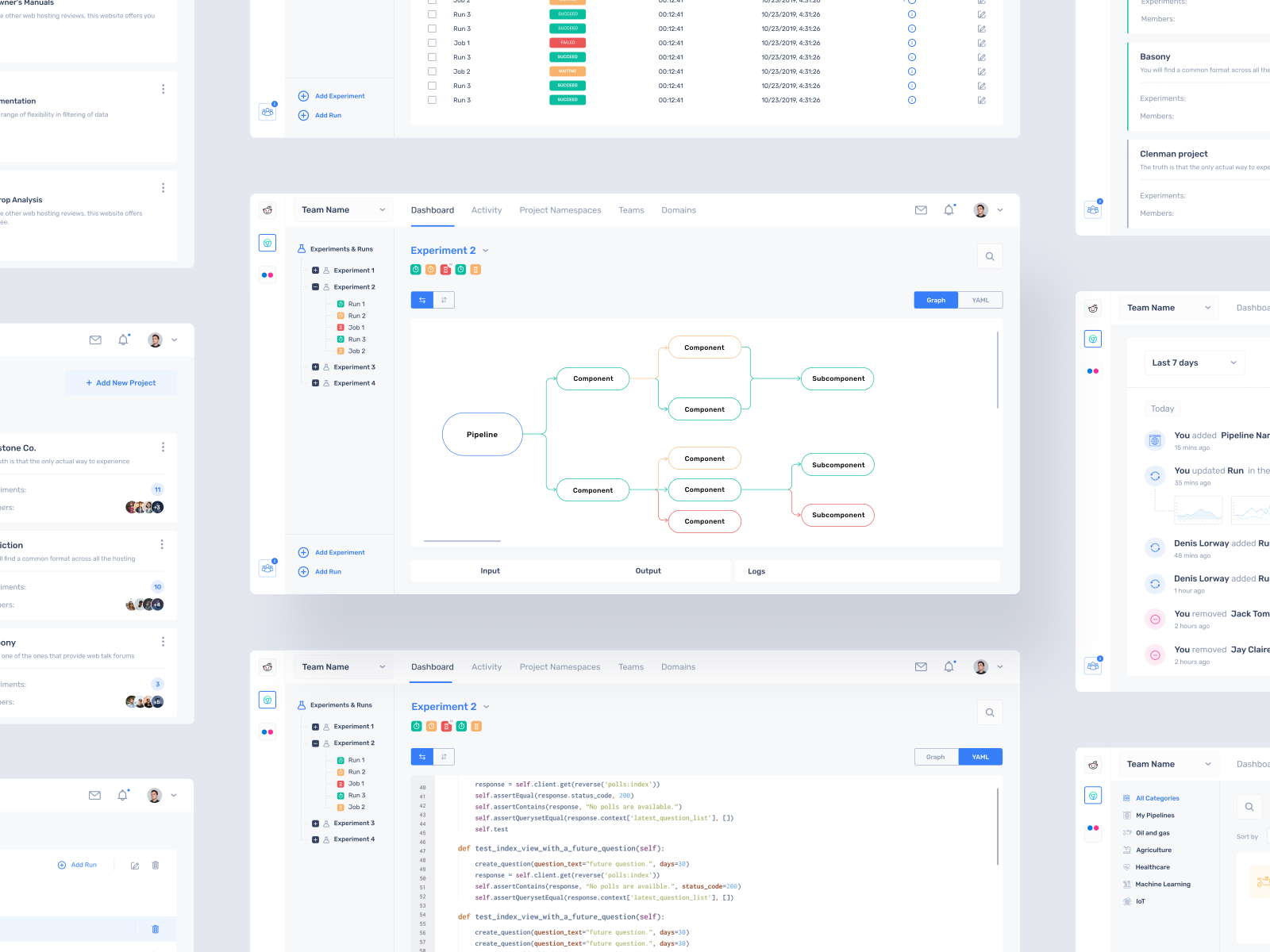The width and height of the screenshot is (1270, 952).
Task: Switch to the Activity tab
Action: coord(487,209)
